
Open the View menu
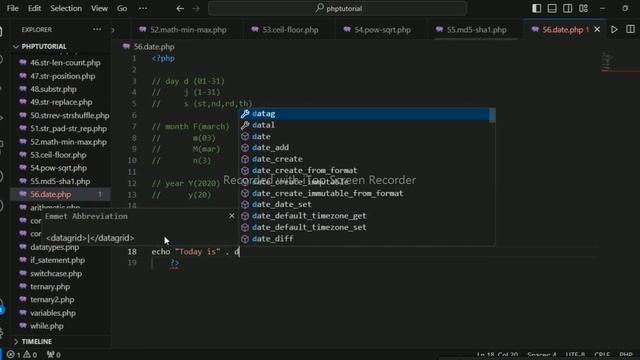99,8
